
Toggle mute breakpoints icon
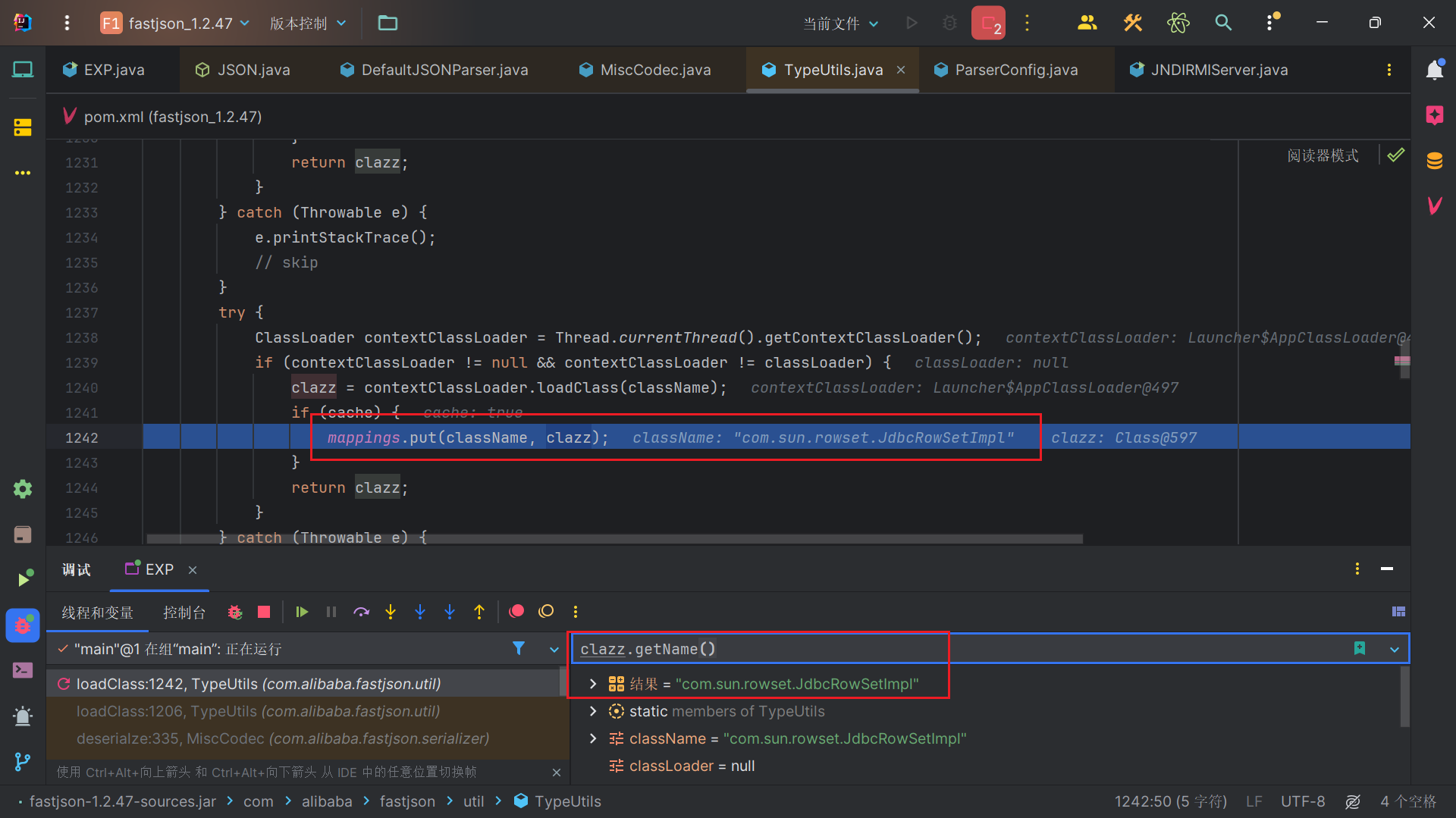coord(546,611)
